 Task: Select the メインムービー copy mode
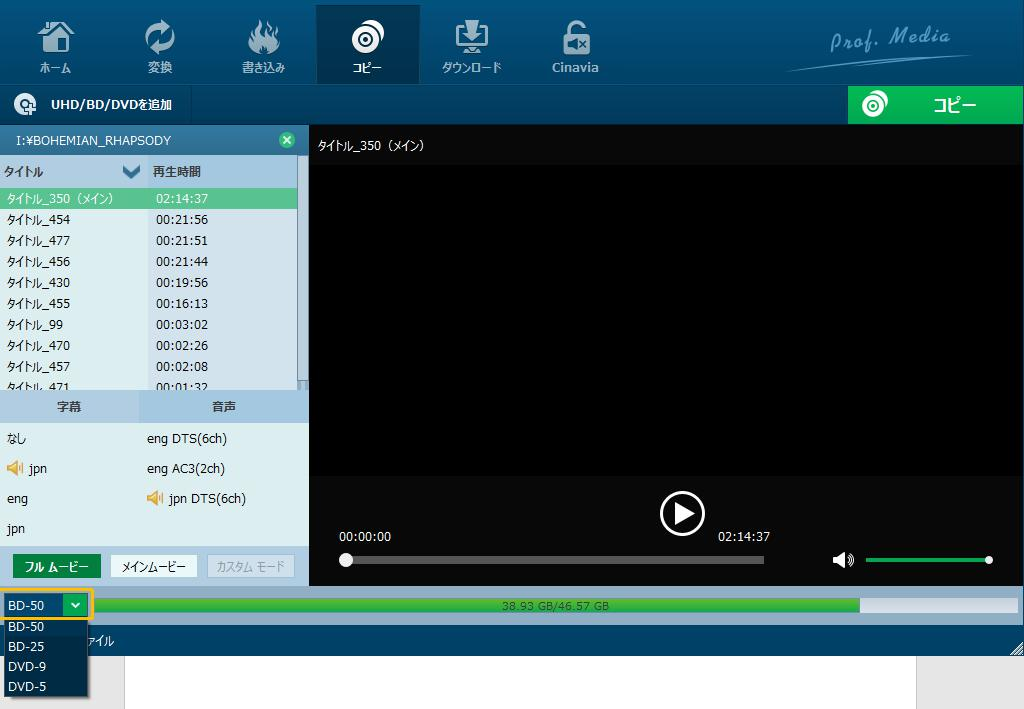[x=152, y=565]
